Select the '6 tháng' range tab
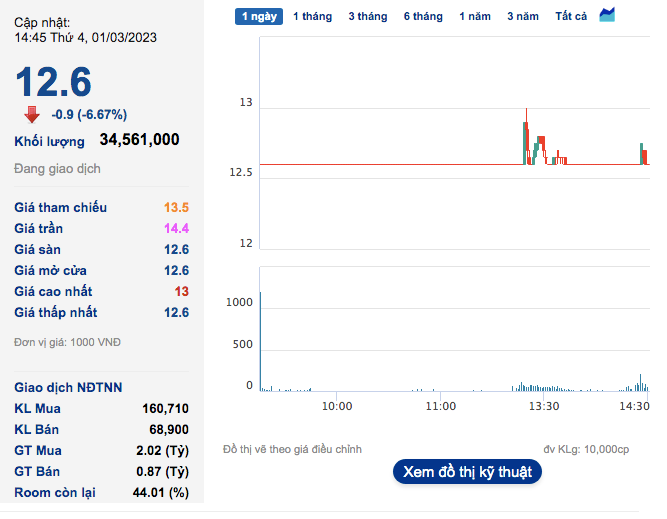The width and height of the screenshot is (667, 519). pyautogui.click(x=423, y=16)
